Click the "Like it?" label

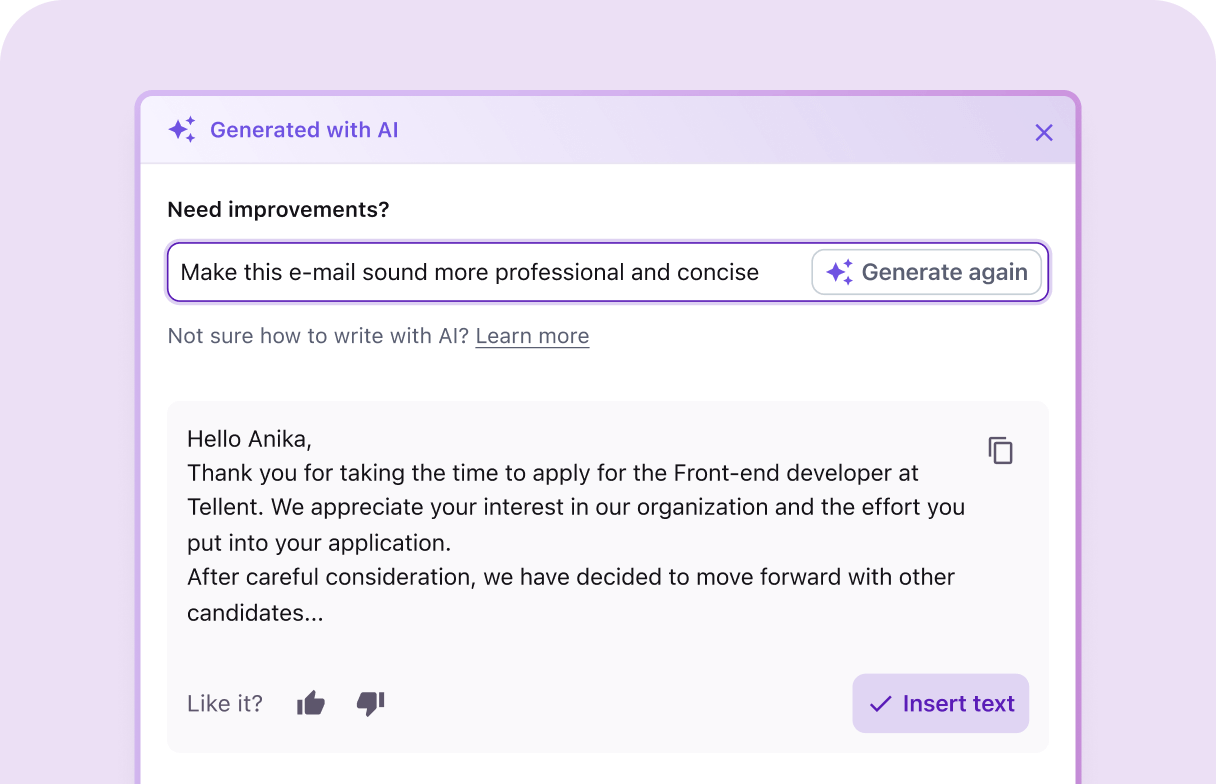click(225, 704)
